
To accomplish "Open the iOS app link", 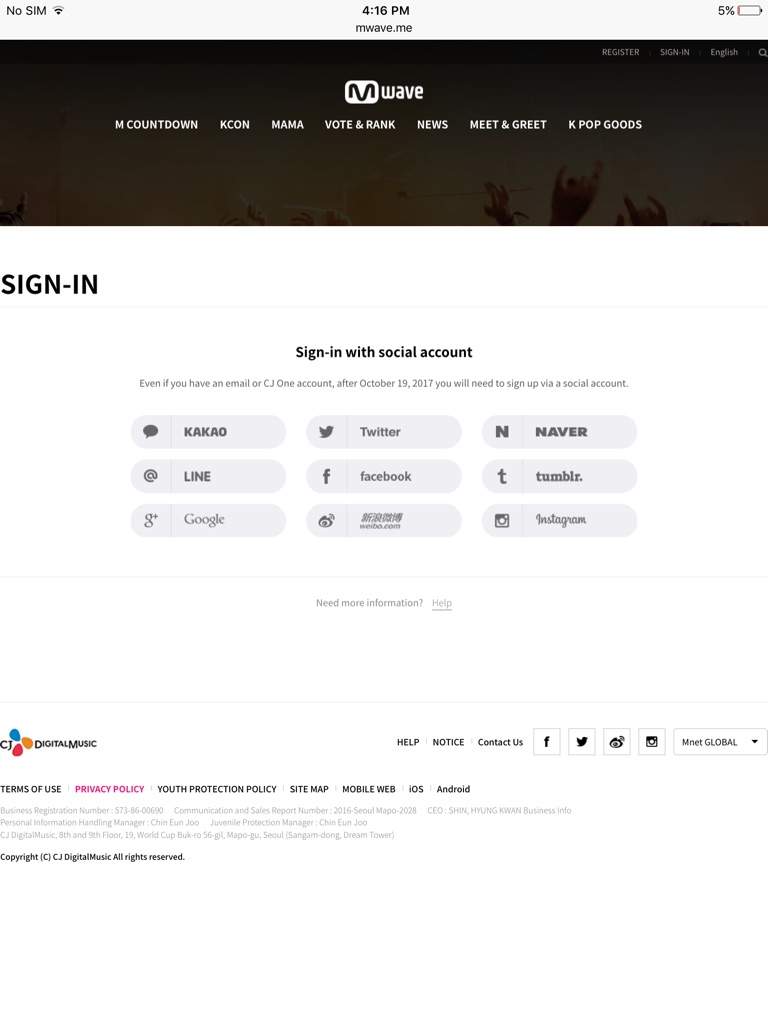I will click(416, 789).
